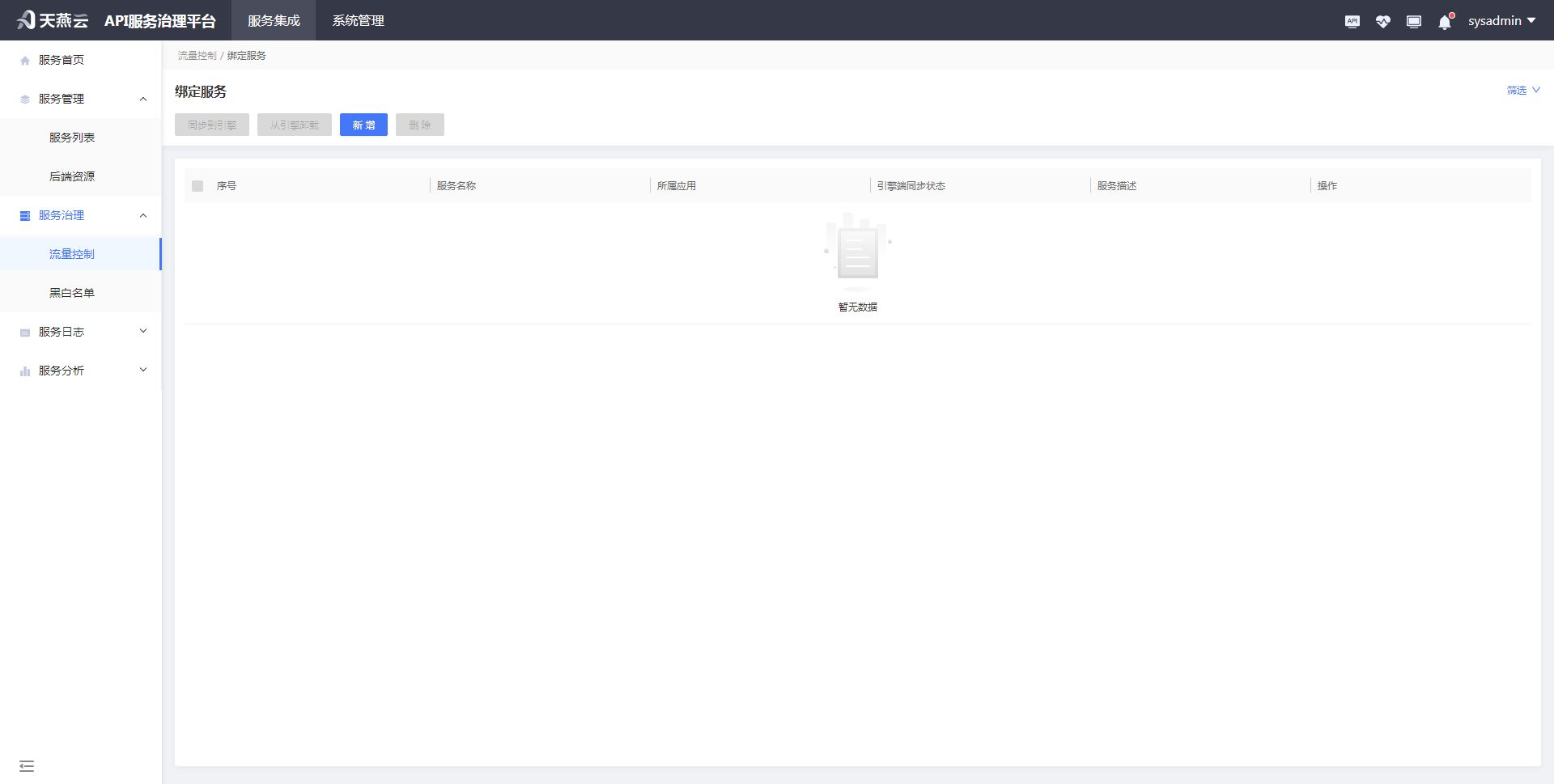Click the blue 新增 button
1554x784 pixels.
363,125
